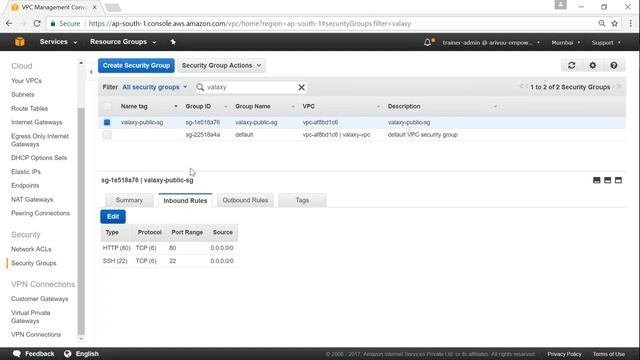Set details pane to medium layout icon
The width and height of the screenshot is (640, 360).
tap(607, 180)
